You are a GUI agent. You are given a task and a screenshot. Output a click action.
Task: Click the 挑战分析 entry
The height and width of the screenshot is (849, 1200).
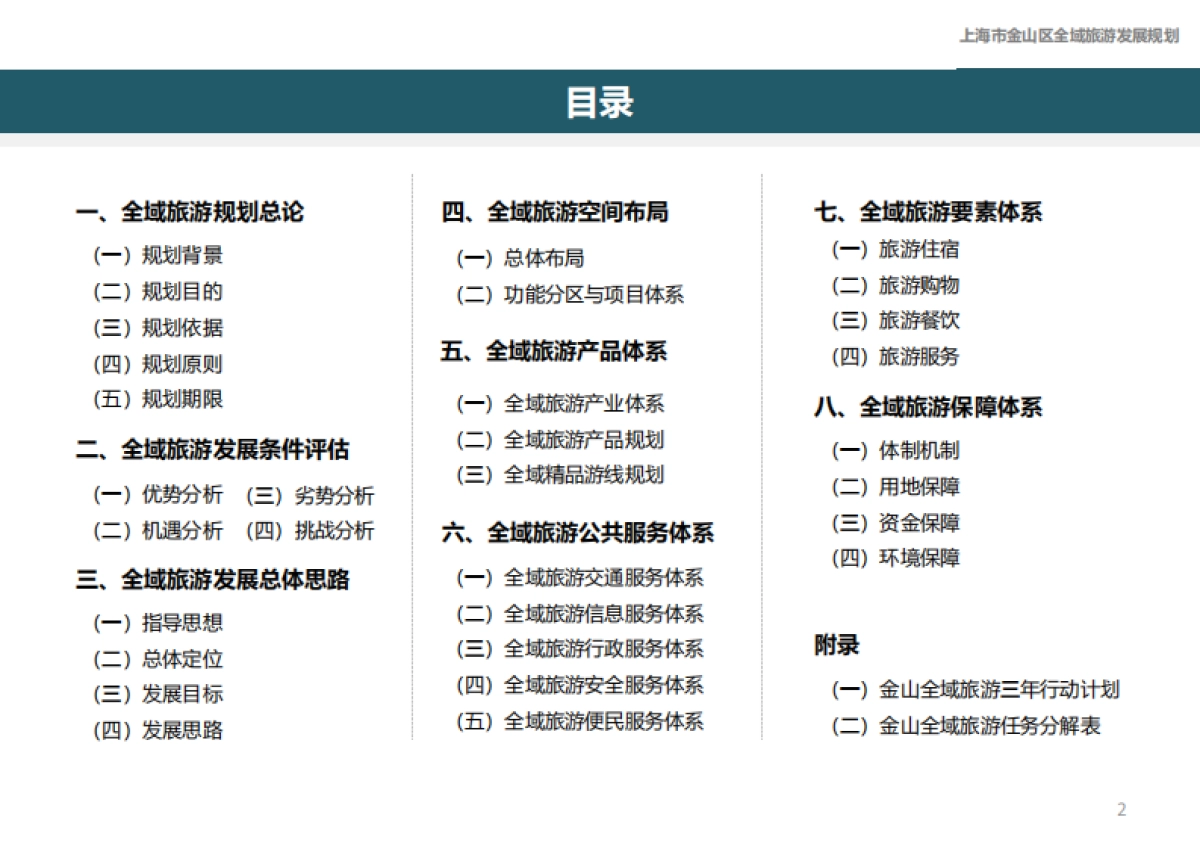pyautogui.click(x=334, y=531)
